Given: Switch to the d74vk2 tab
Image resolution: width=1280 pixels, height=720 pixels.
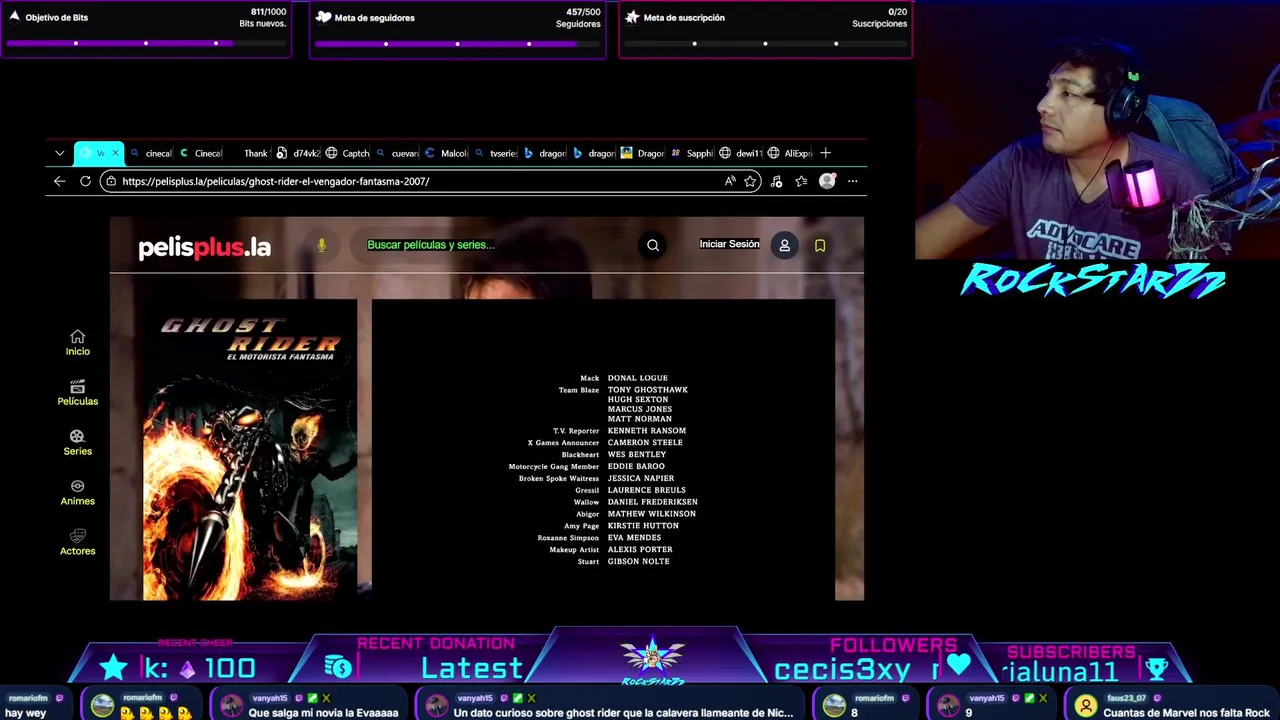Looking at the screenshot, I should pos(298,153).
